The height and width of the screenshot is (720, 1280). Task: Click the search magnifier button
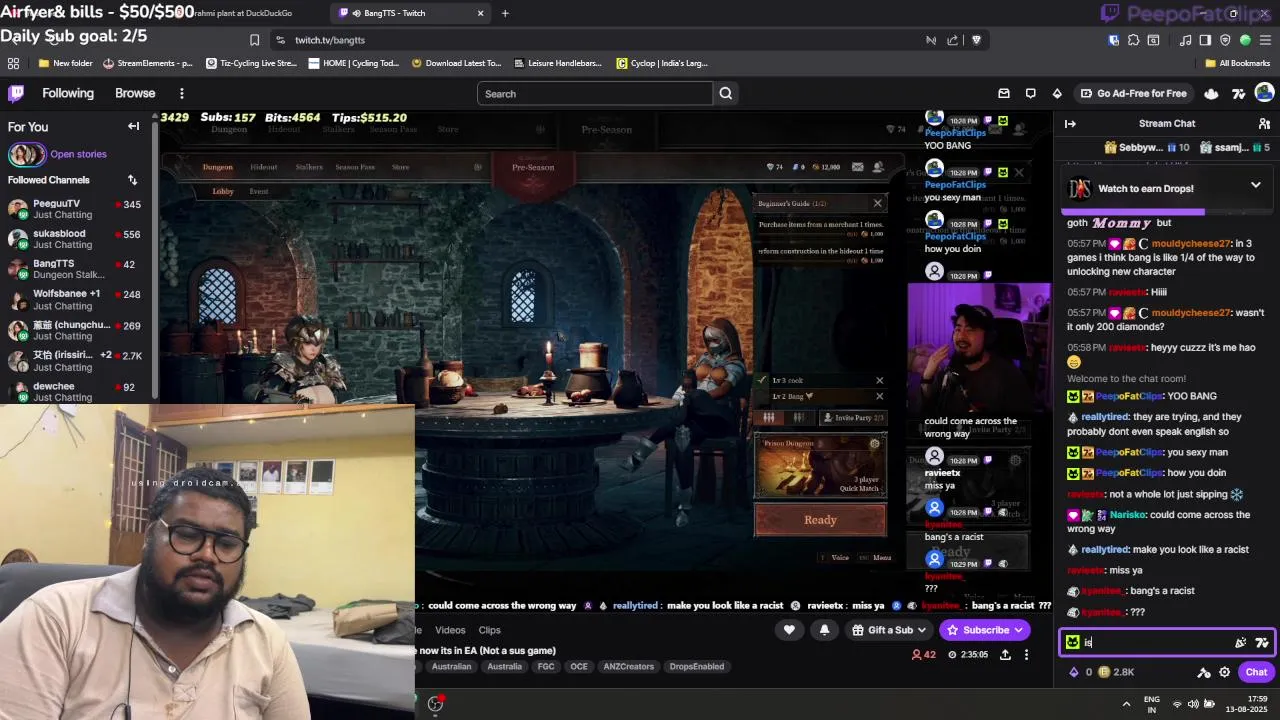tap(726, 94)
